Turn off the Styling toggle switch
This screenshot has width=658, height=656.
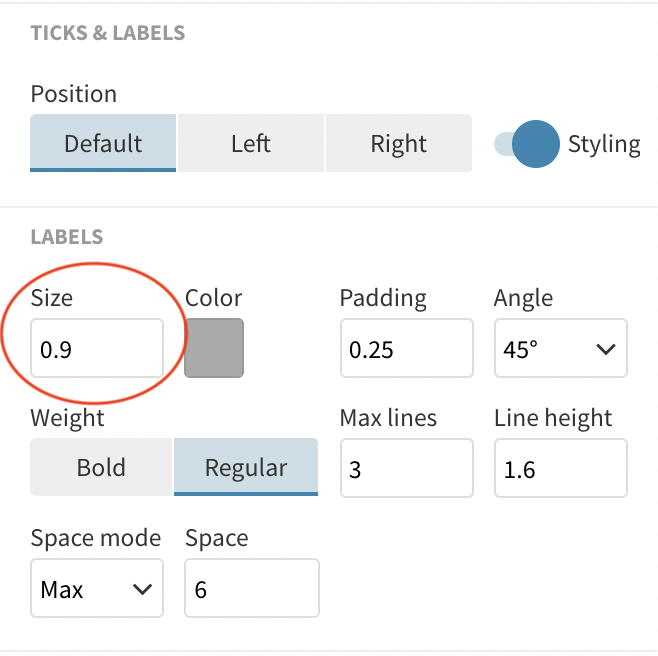[x=526, y=144]
